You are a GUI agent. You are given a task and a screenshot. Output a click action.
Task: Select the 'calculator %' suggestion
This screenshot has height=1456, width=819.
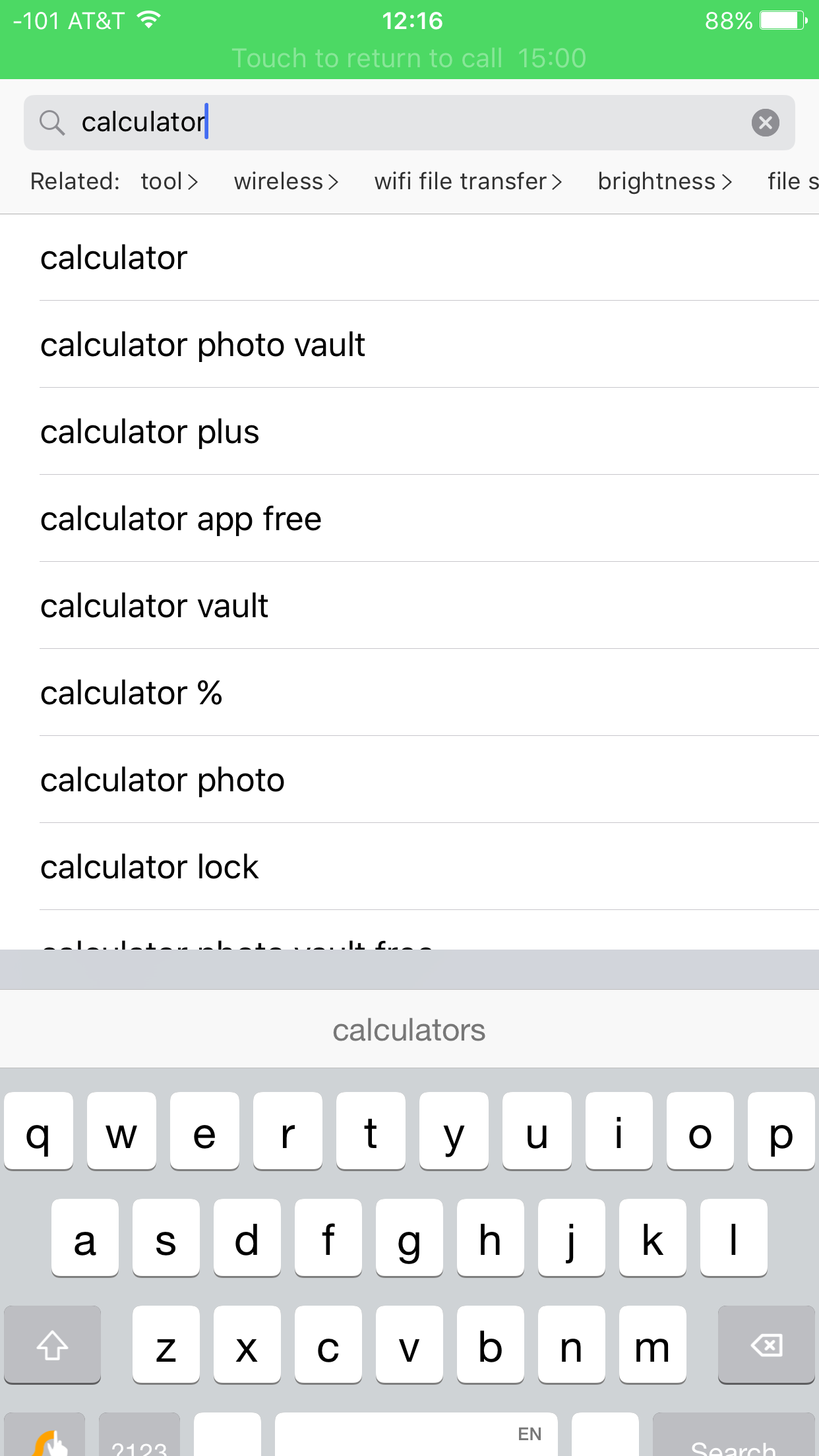pos(131,693)
